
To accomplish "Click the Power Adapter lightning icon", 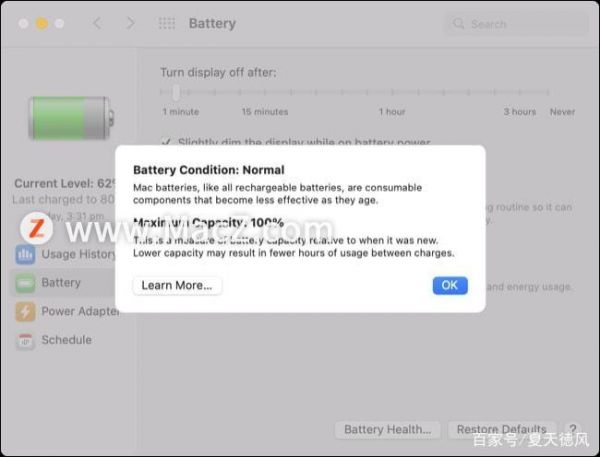I will [x=25, y=311].
